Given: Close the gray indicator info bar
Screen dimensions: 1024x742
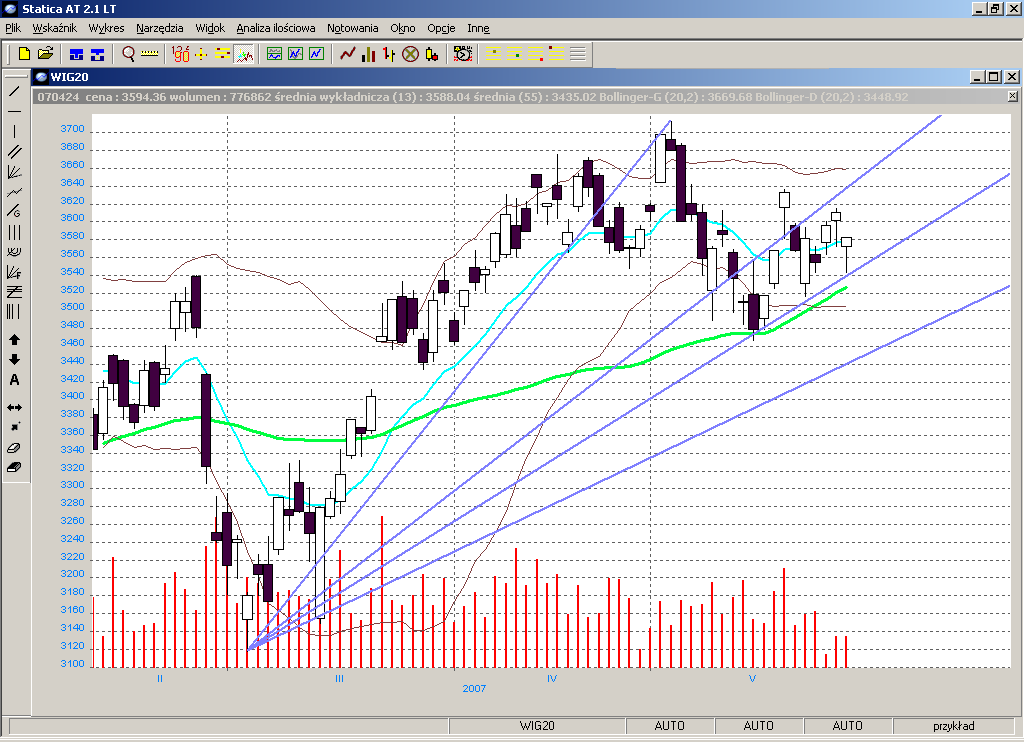Looking at the screenshot, I should point(1012,97).
